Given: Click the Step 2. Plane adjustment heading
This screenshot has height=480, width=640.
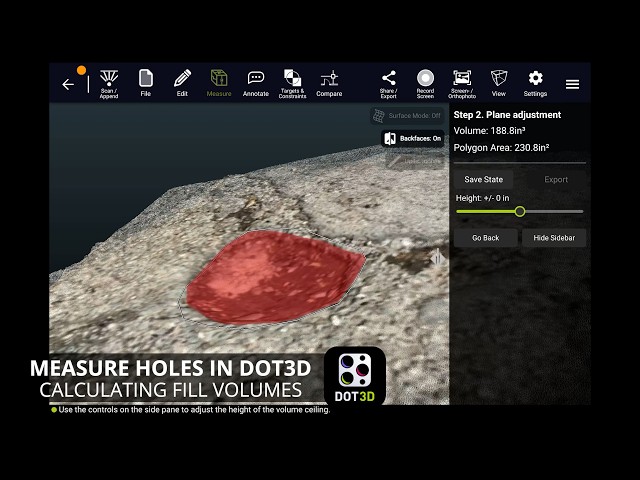Looking at the screenshot, I should point(507,115).
